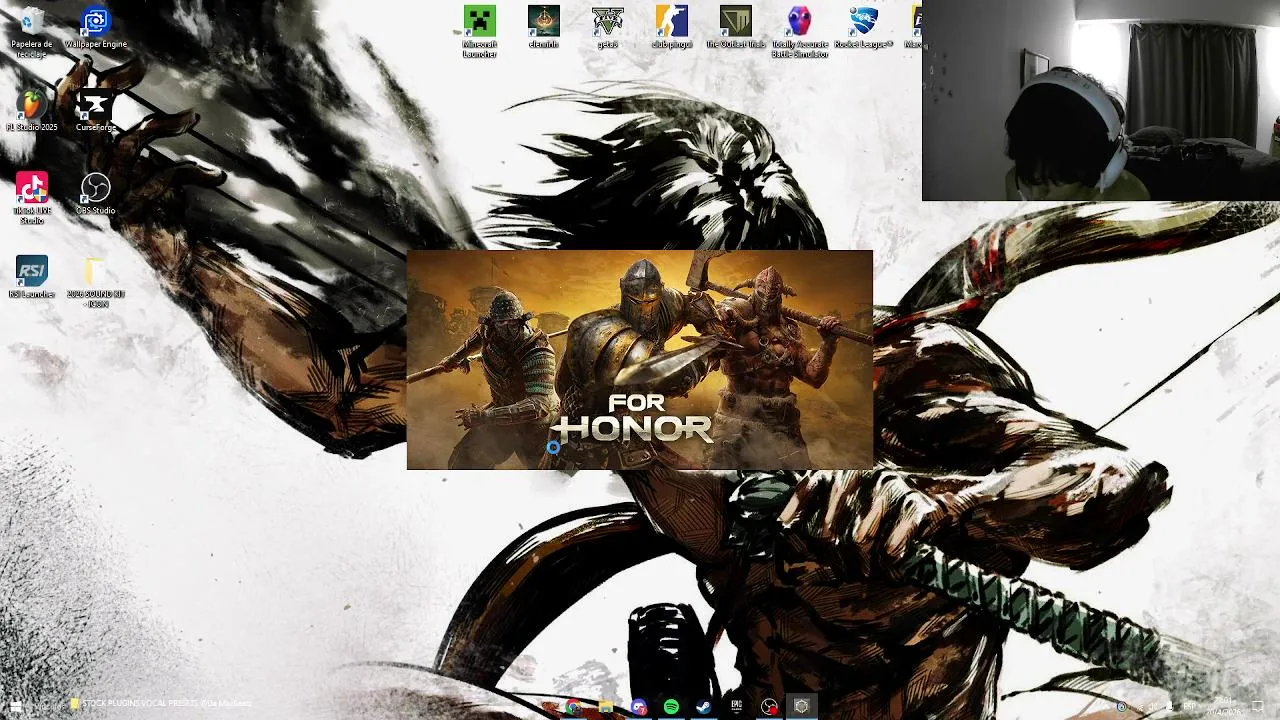This screenshot has width=1280, height=720.
Task: Open the notification center icon
Action: (x=1258, y=707)
